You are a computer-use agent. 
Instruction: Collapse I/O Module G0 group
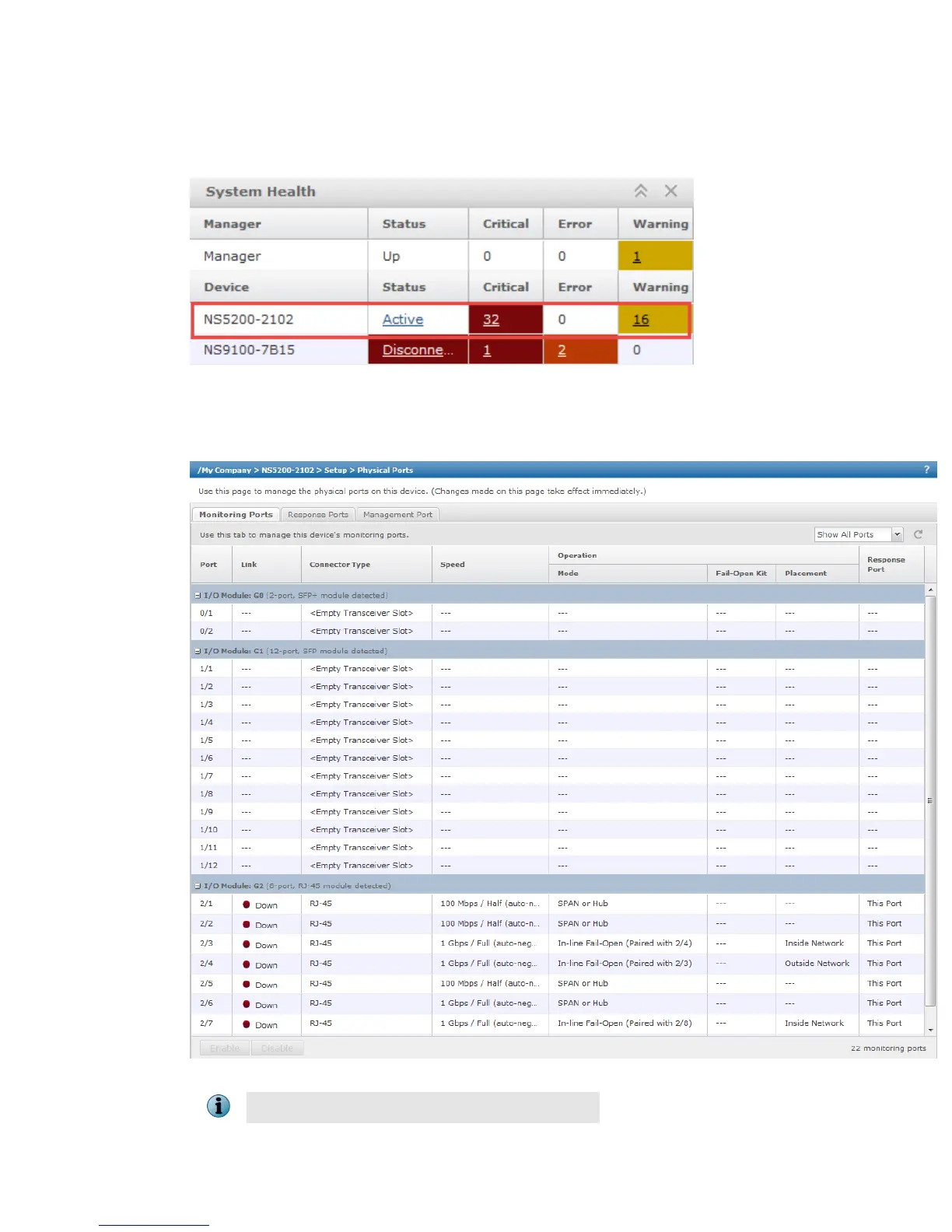pos(198,596)
